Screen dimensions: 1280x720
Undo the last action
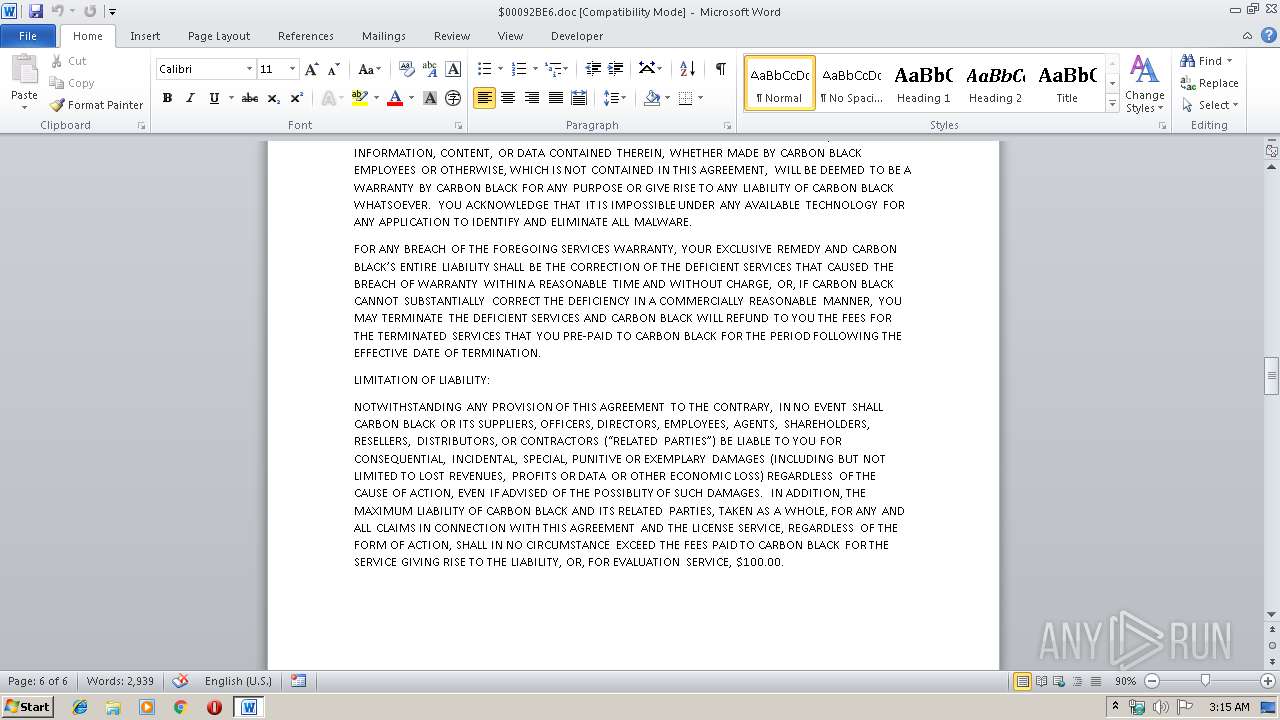(58, 11)
